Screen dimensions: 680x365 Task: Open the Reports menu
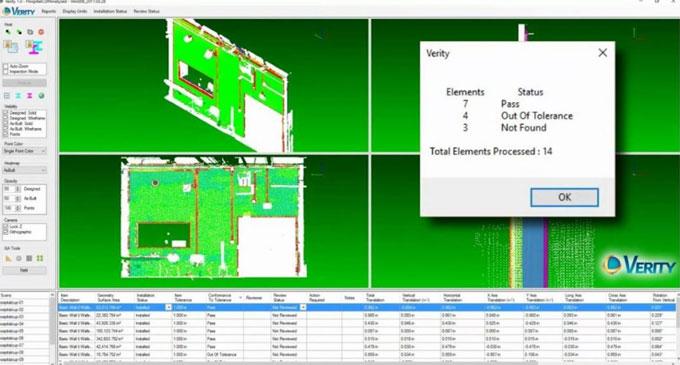click(x=49, y=11)
